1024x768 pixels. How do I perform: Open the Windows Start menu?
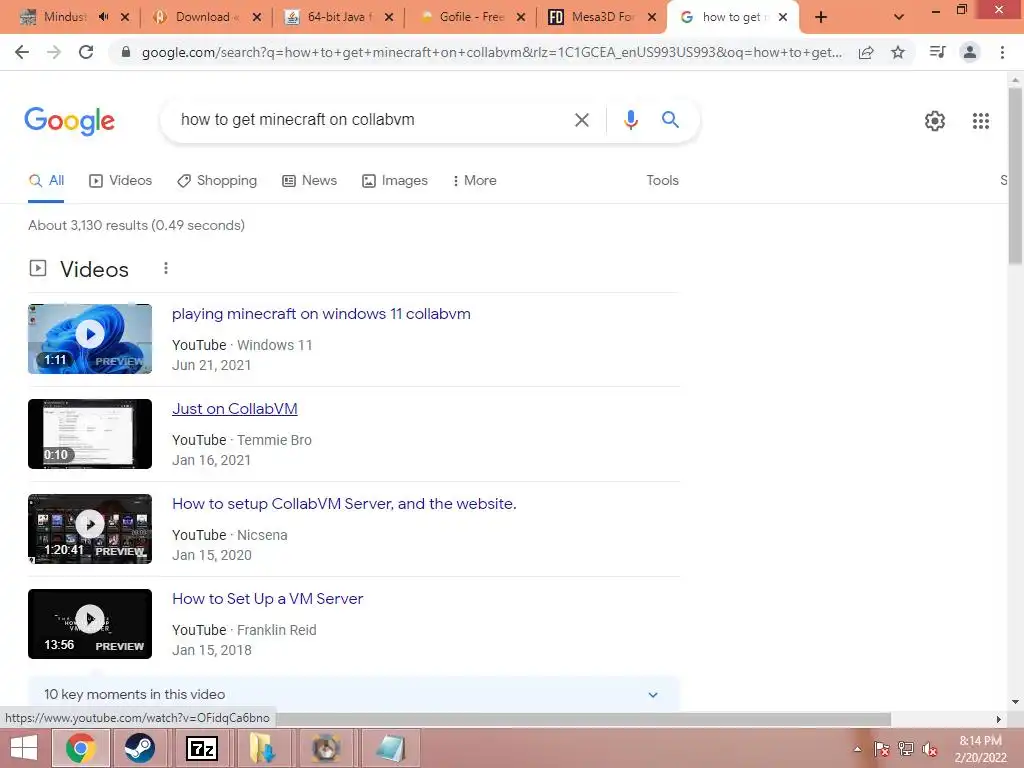click(24, 748)
